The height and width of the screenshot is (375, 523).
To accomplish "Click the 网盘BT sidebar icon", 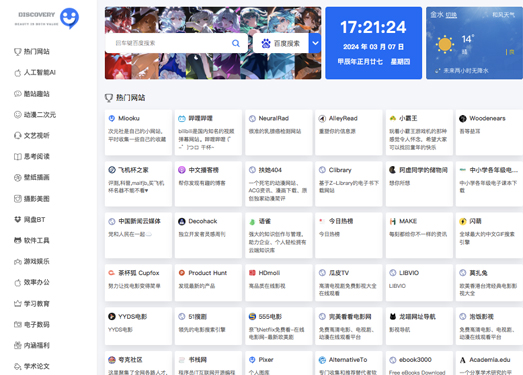I will (18, 220).
